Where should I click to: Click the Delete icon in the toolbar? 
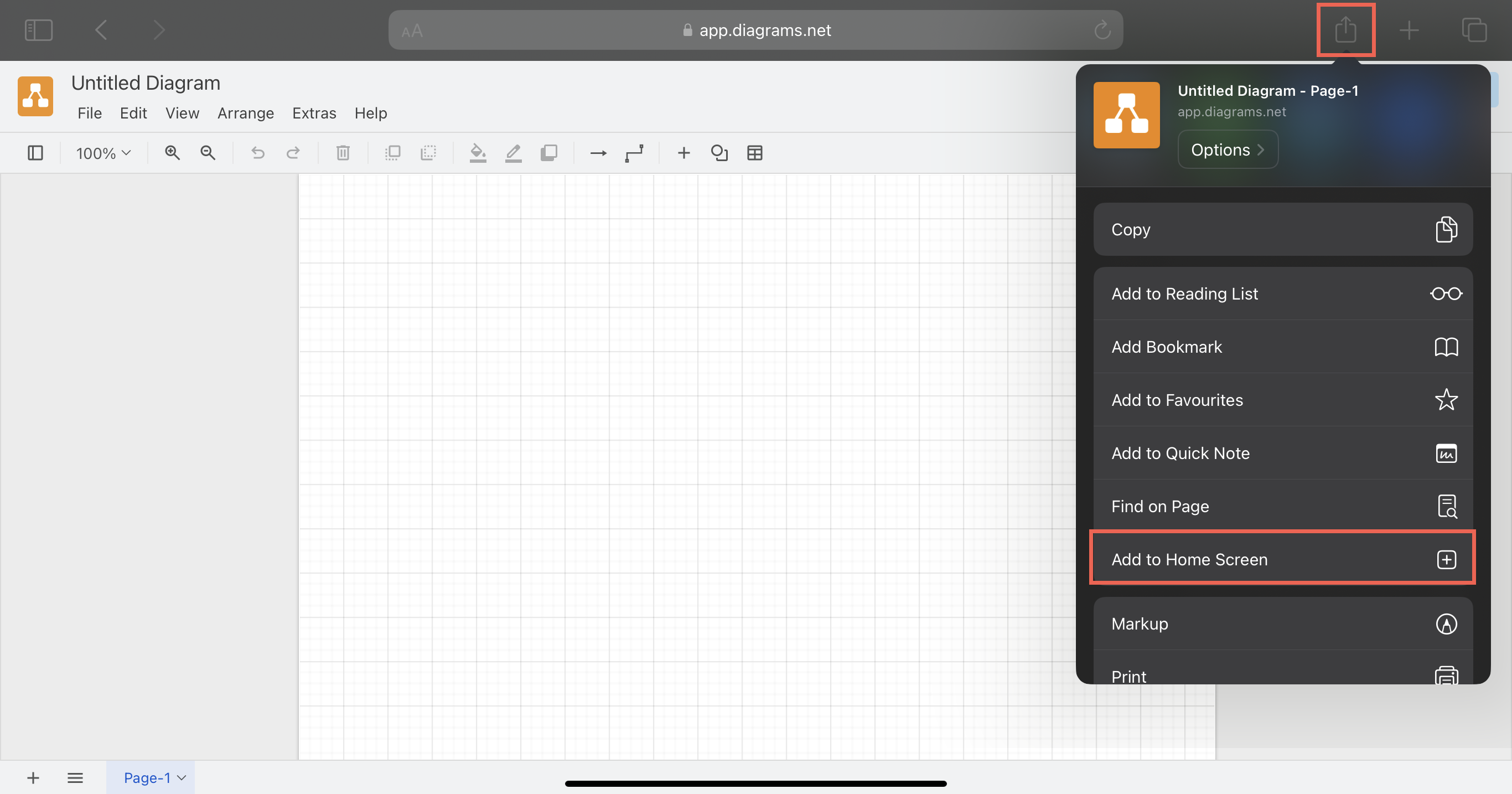343,153
